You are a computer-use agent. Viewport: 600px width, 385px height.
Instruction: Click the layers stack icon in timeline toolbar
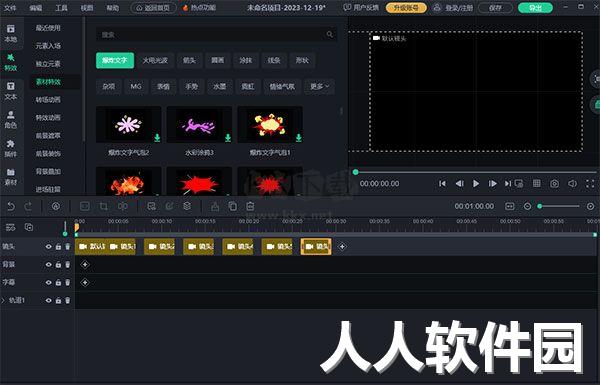click(187, 206)
